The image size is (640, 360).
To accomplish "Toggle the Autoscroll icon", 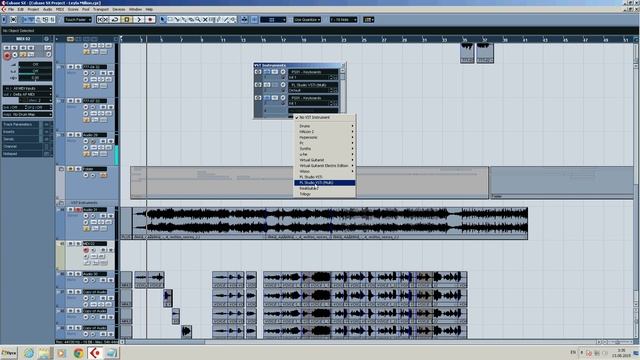I will click(x=244, y=20).
